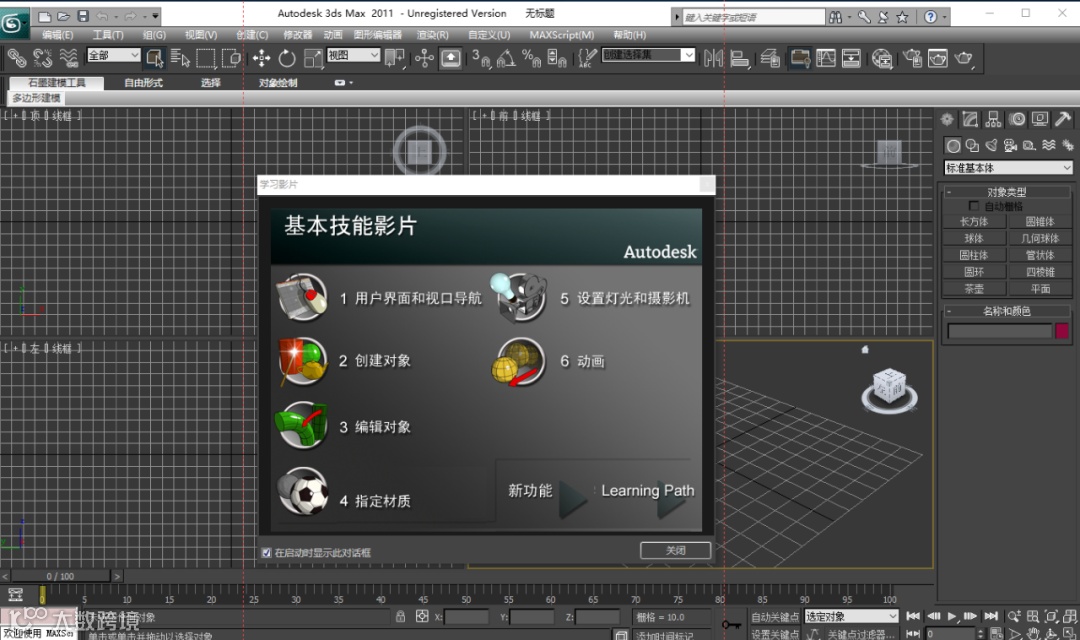Toggle keyboard shortcut override button
Viewport: 1080px width, 640px height.
click(450, 59)
